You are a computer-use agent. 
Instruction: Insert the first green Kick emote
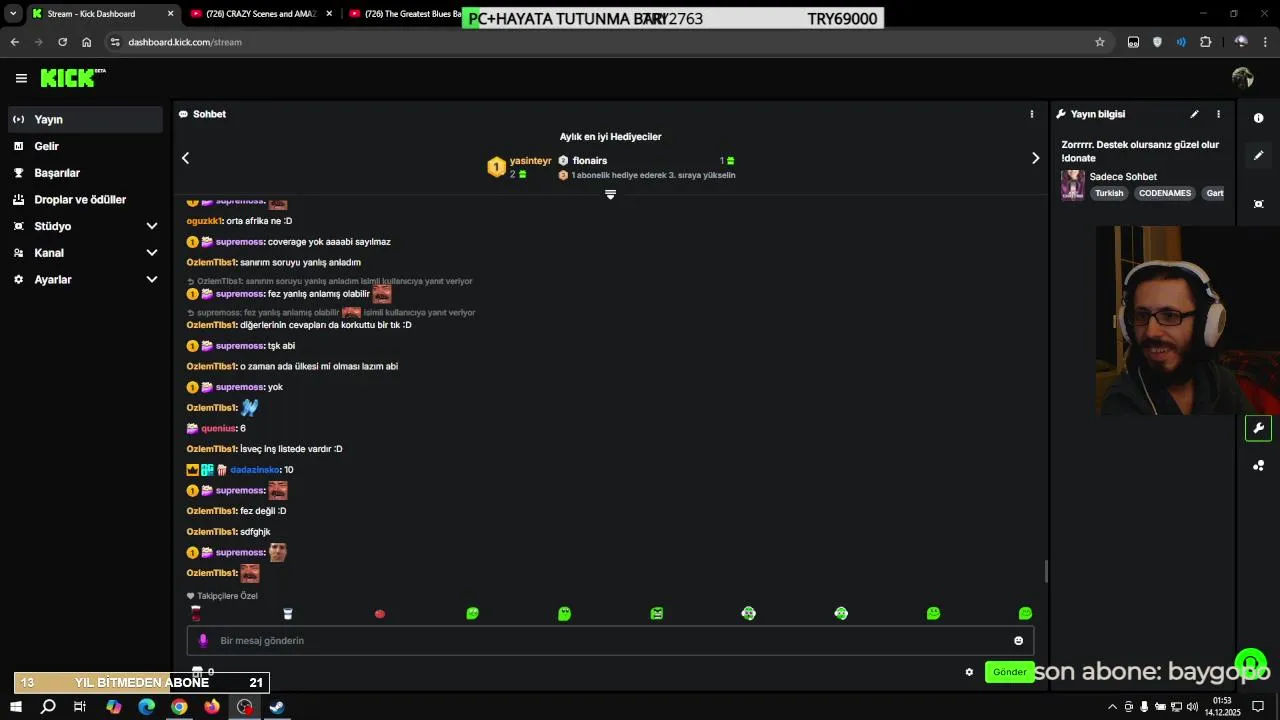click(472, 614)
